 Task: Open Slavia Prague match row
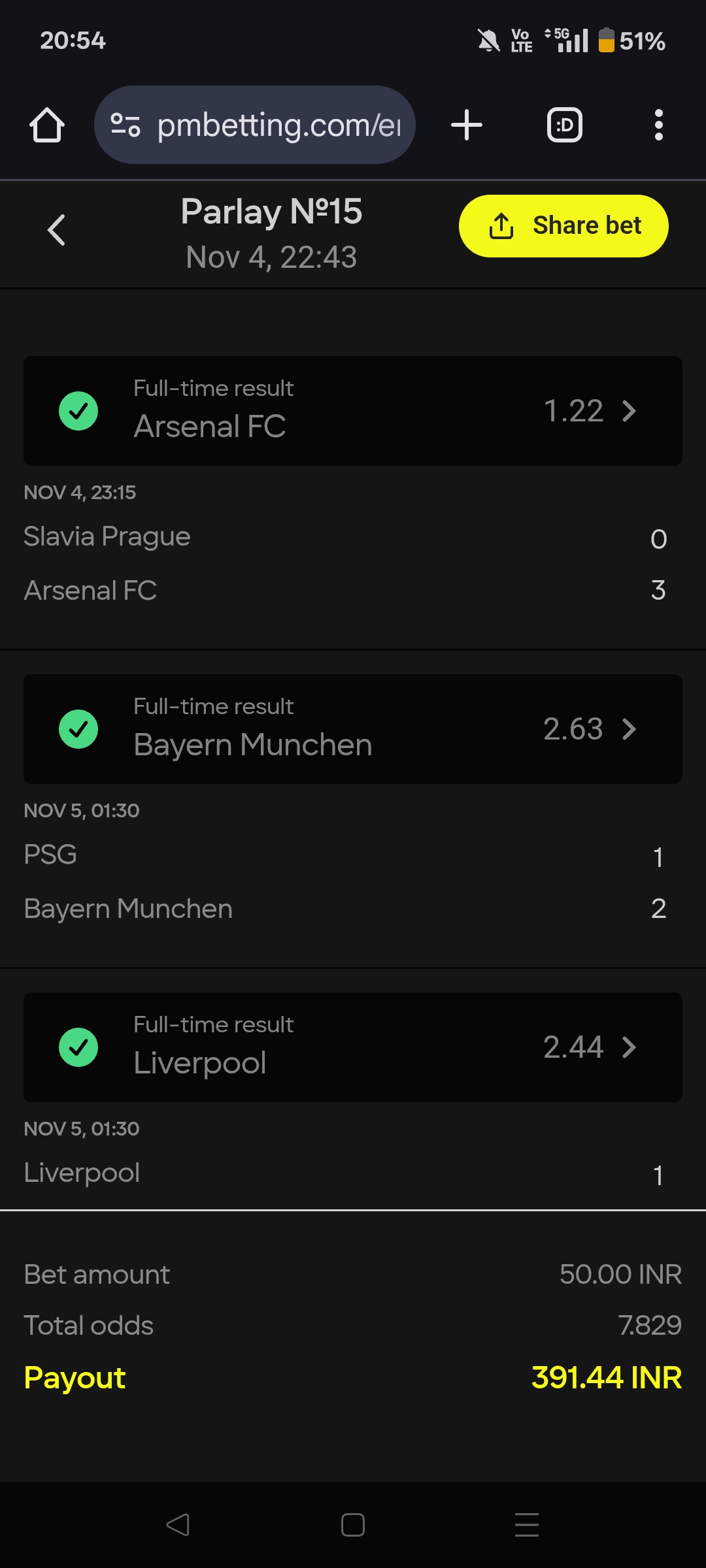point(107,537)
